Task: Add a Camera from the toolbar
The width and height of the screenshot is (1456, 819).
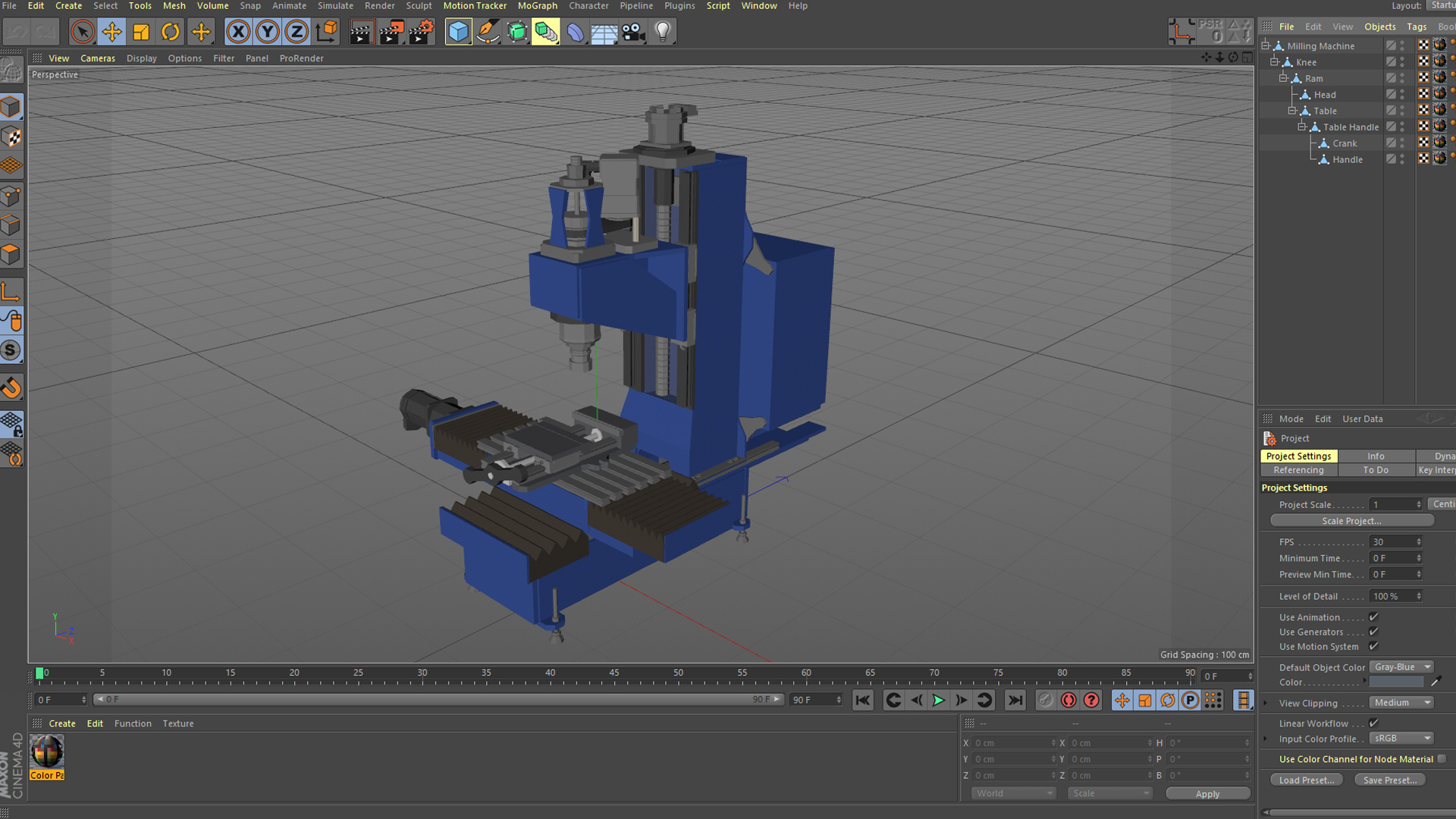Action: point(632,31)
